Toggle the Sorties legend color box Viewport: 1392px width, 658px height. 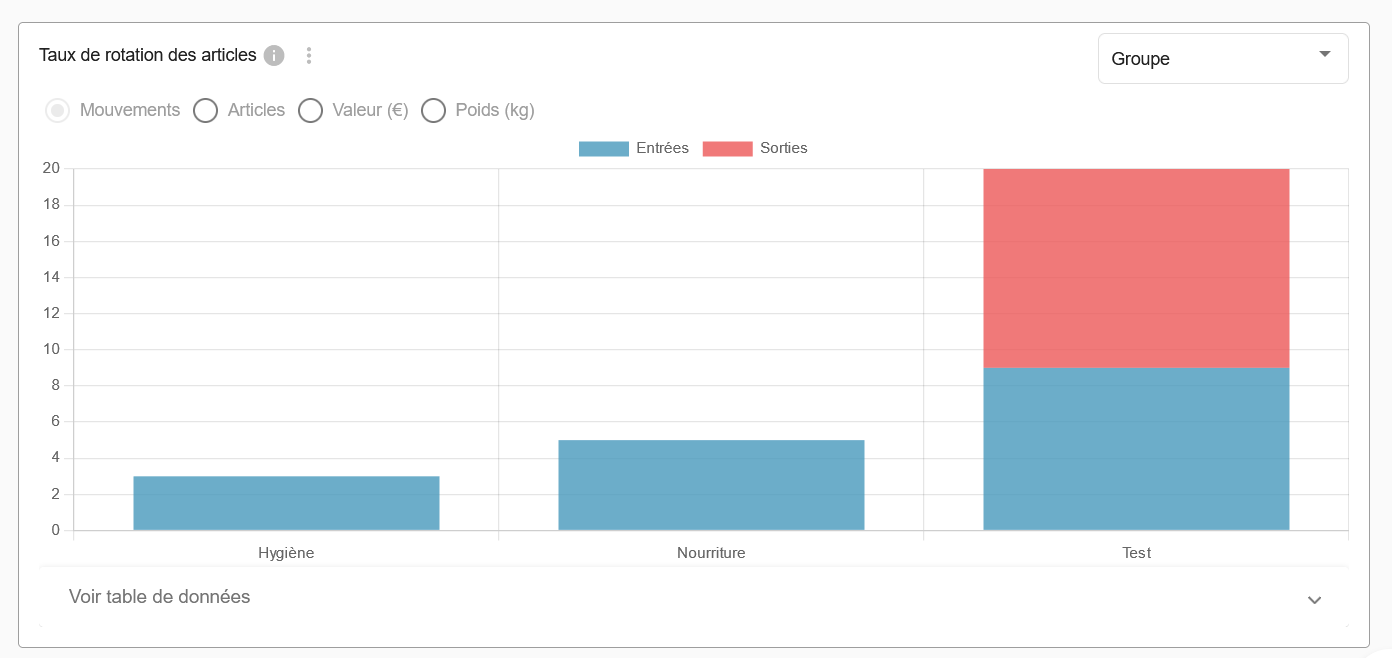coord(727,149)
